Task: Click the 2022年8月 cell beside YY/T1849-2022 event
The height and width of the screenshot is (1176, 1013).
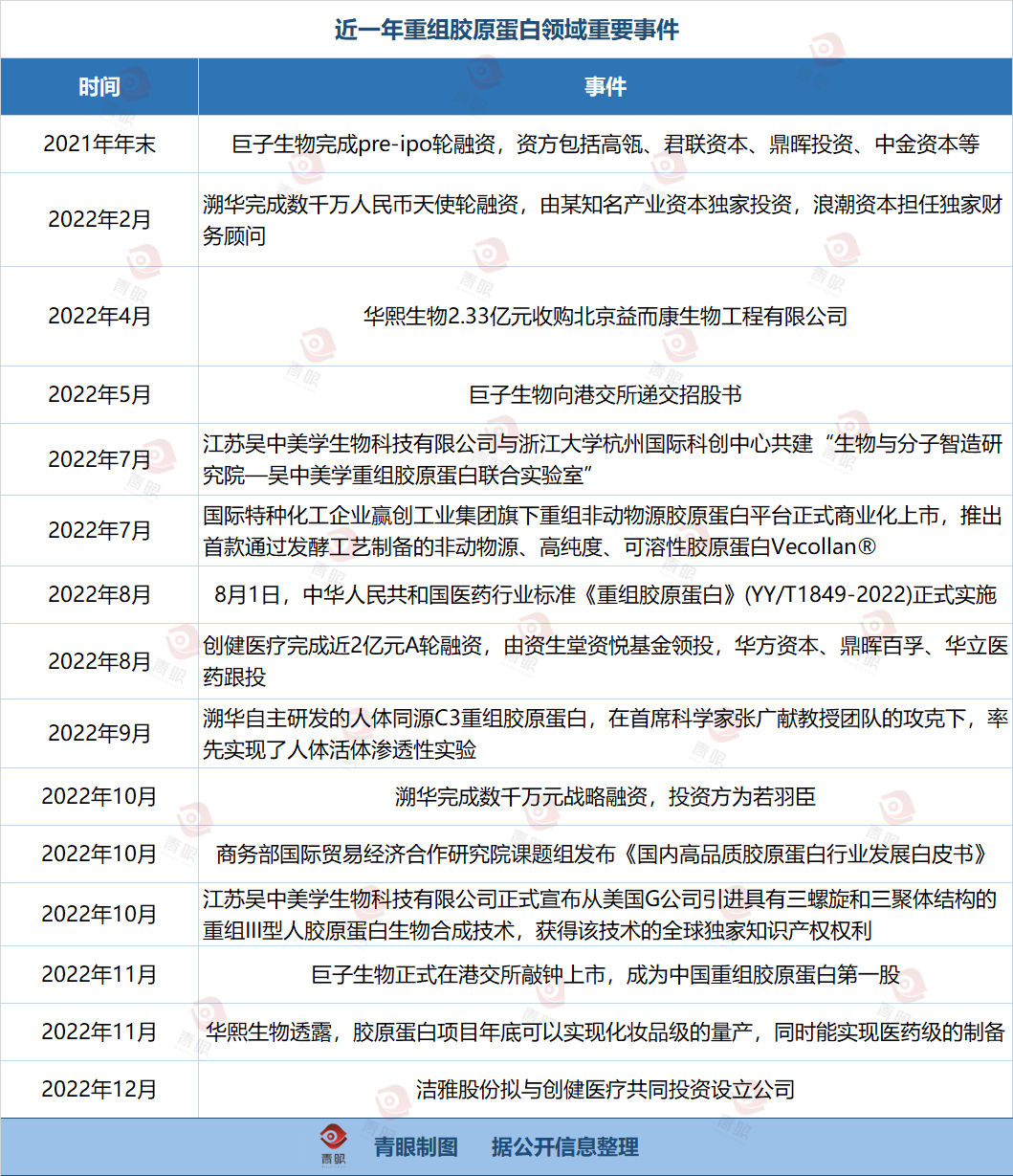Action: click(x=99, y=594)
